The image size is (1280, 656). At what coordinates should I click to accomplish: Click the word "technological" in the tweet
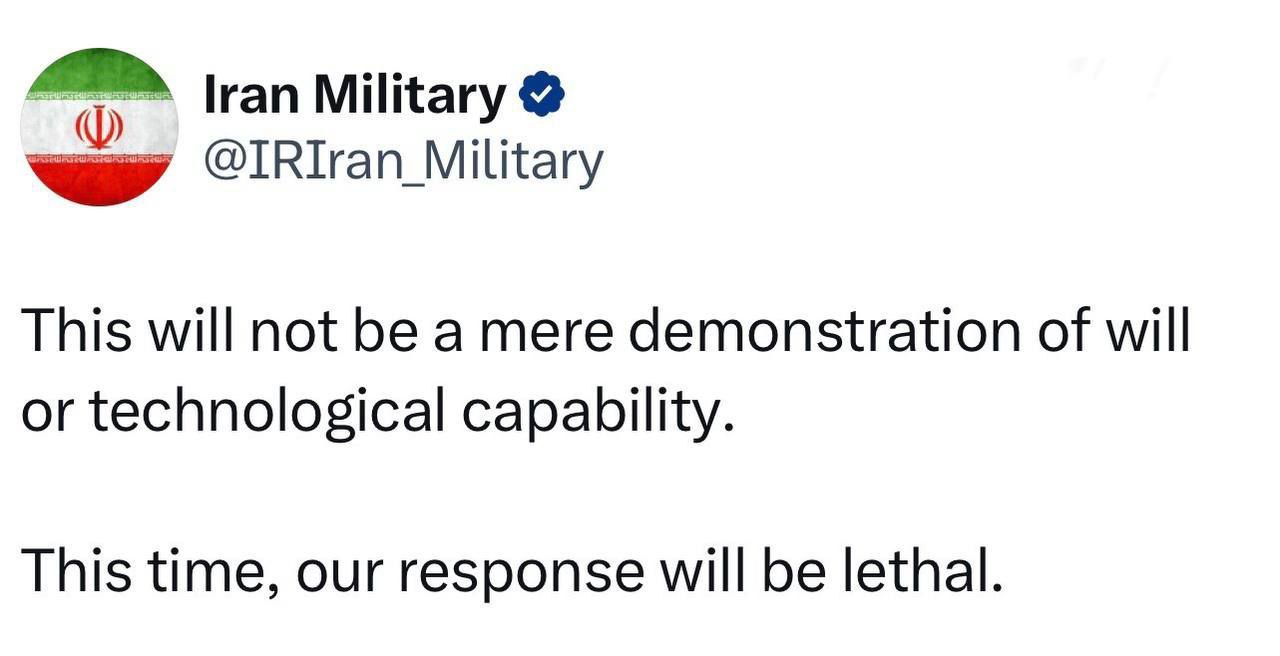click(x=267, y=412)
